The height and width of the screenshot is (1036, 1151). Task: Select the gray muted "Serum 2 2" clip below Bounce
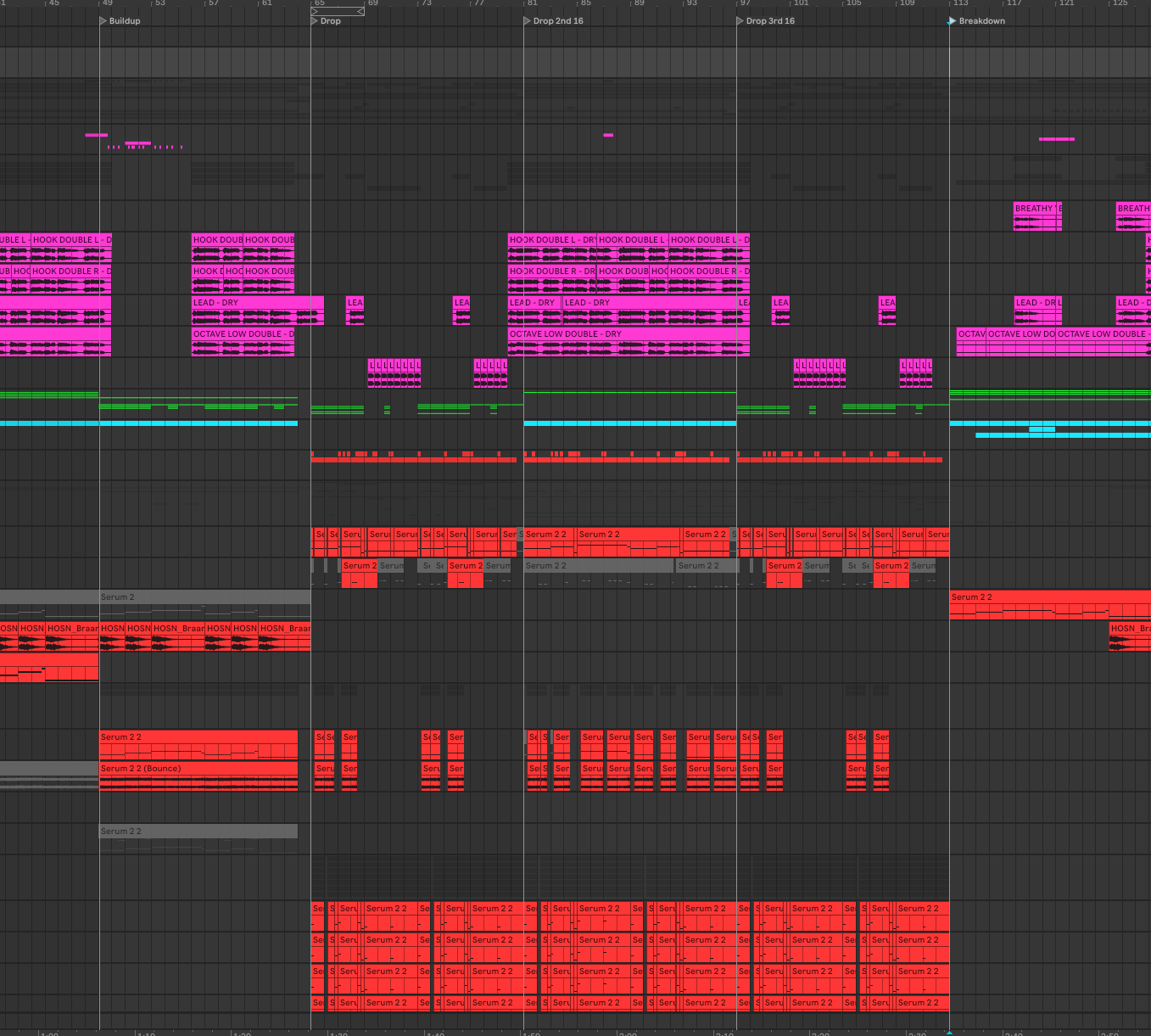(198, 832)
